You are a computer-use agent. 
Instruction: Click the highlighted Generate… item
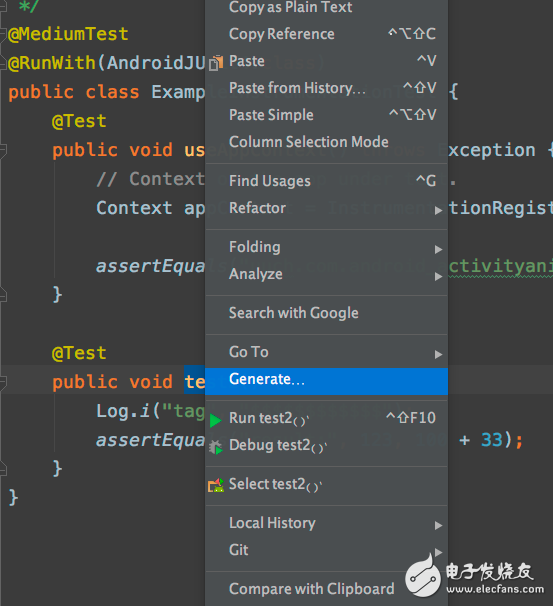[x=326, y=381]
